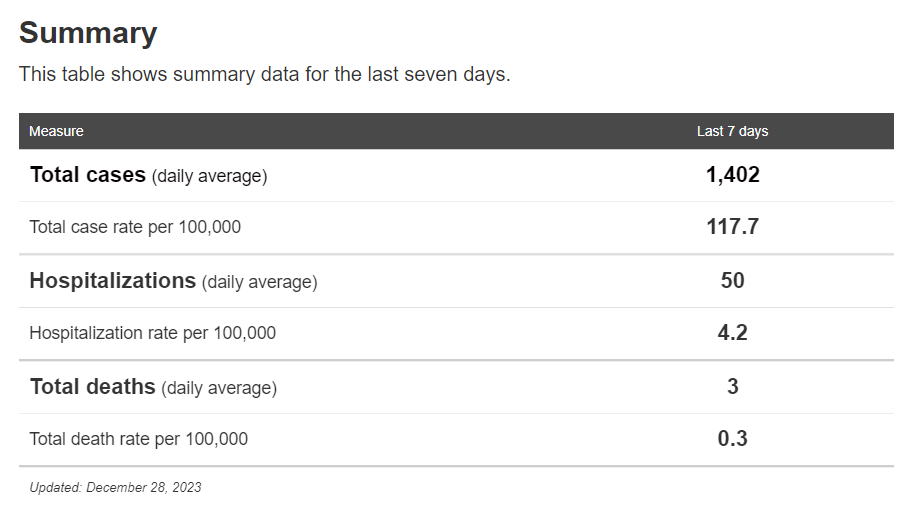Select the hospitalizations value of 50

coord(732,281)
